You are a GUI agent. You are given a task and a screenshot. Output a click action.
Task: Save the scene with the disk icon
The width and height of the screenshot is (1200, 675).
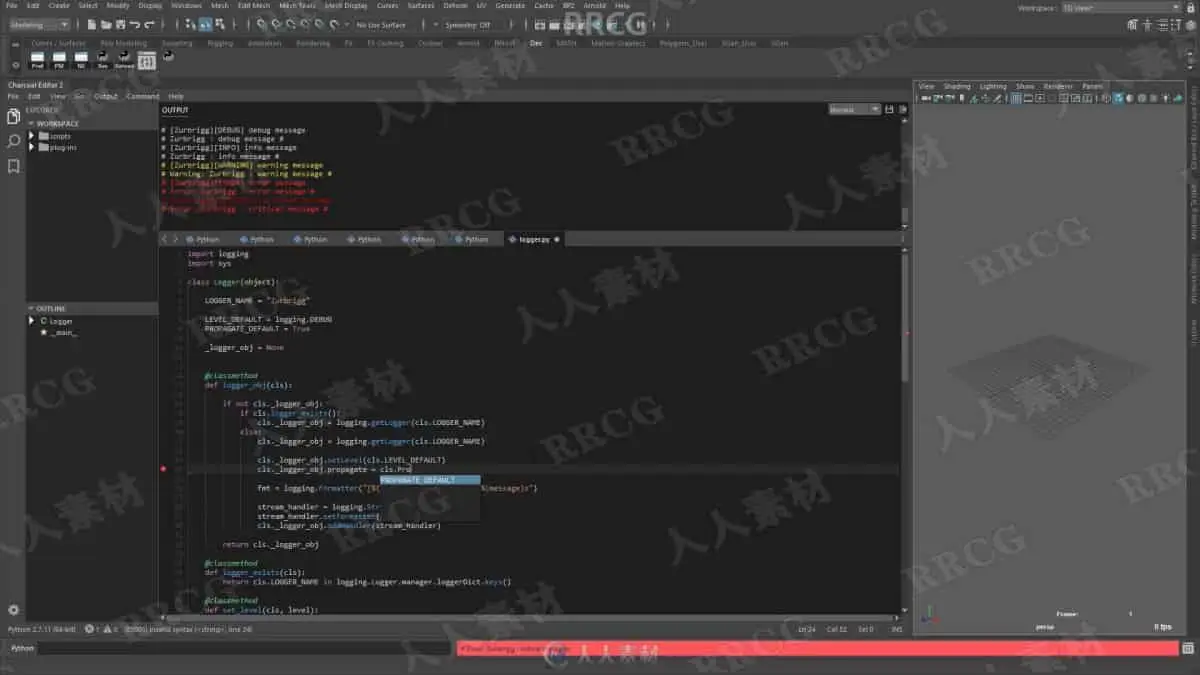click(x=120, y=24)
